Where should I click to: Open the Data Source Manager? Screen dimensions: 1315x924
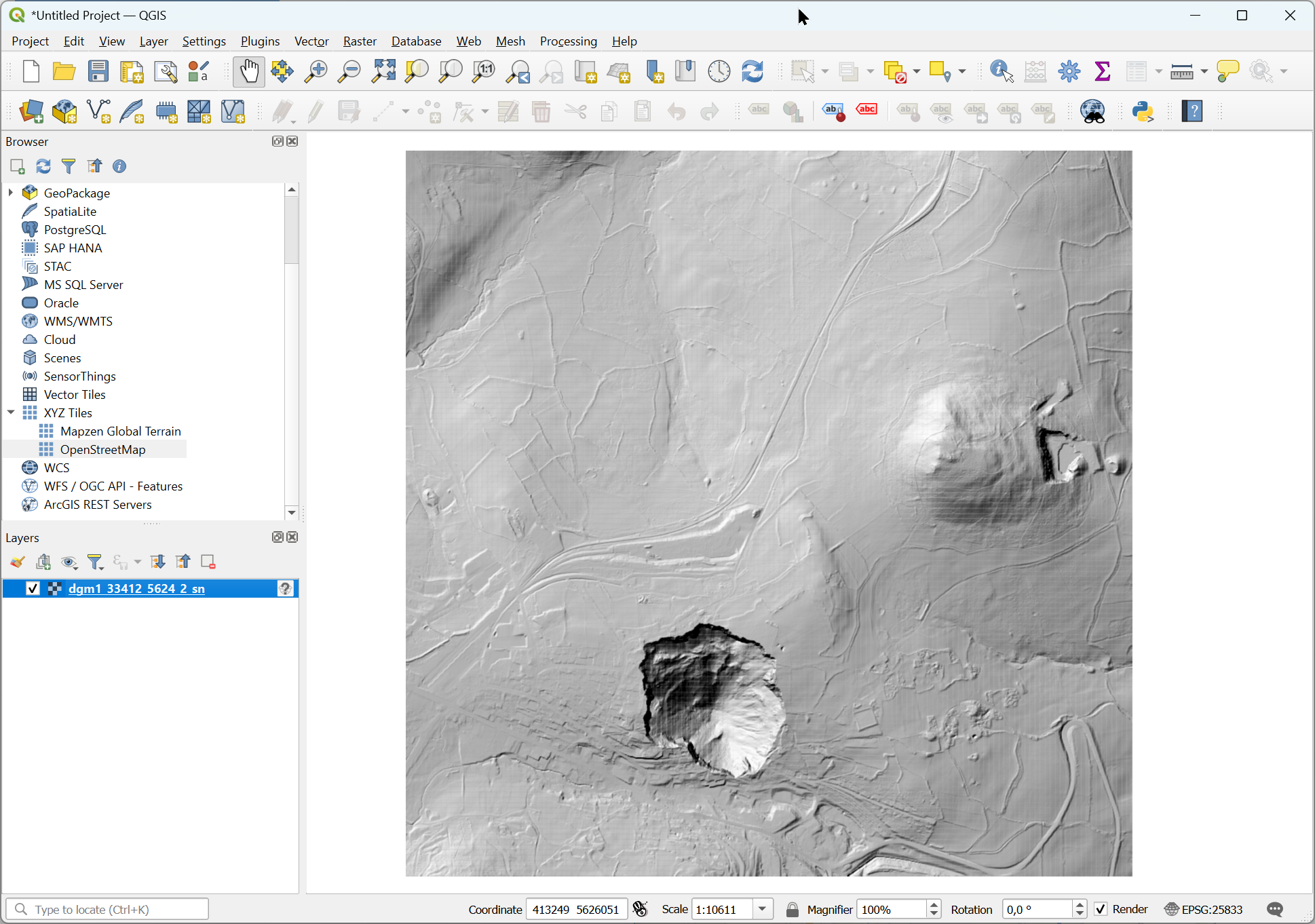[x=31, y=111]
